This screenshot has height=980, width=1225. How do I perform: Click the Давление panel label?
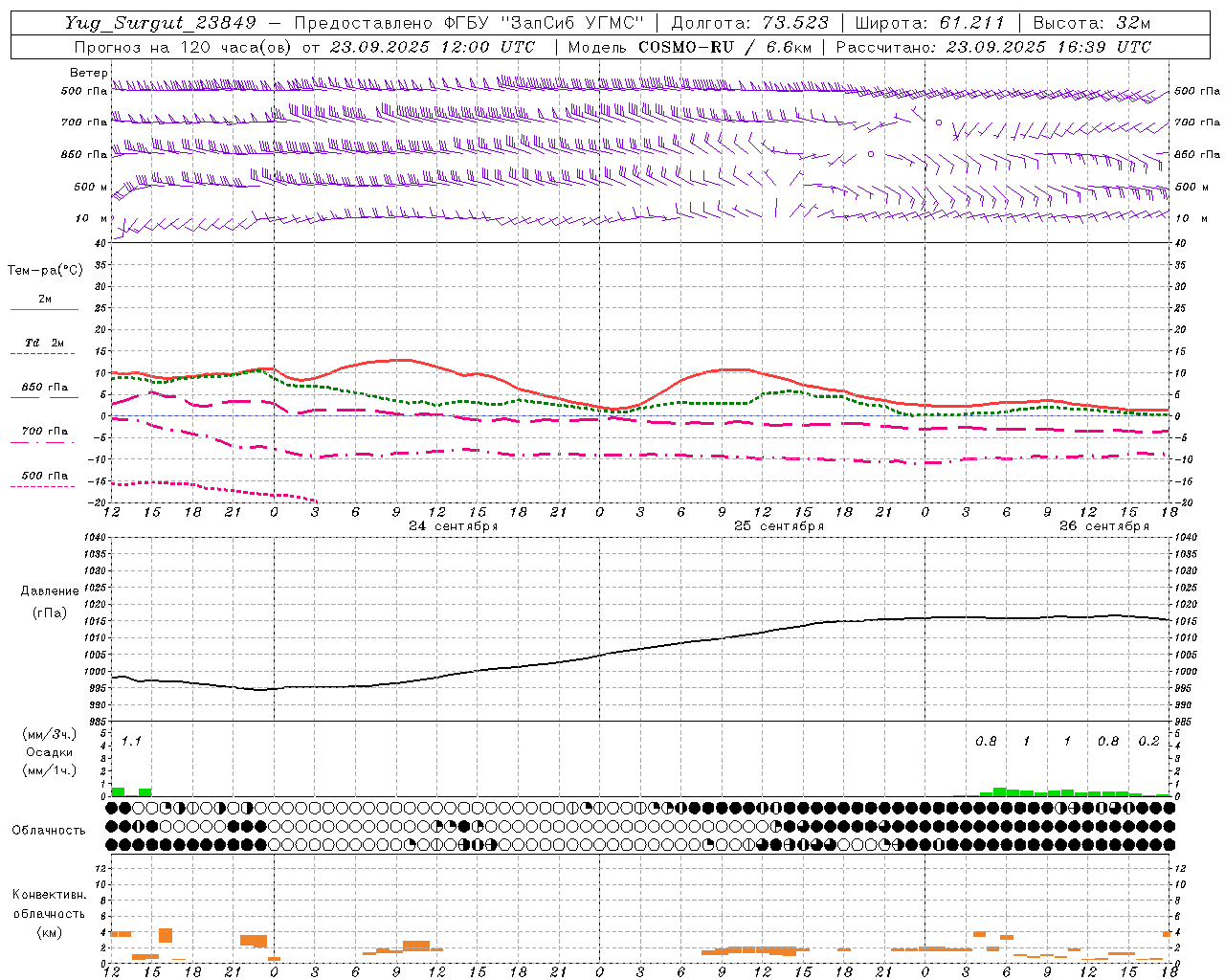49,591
